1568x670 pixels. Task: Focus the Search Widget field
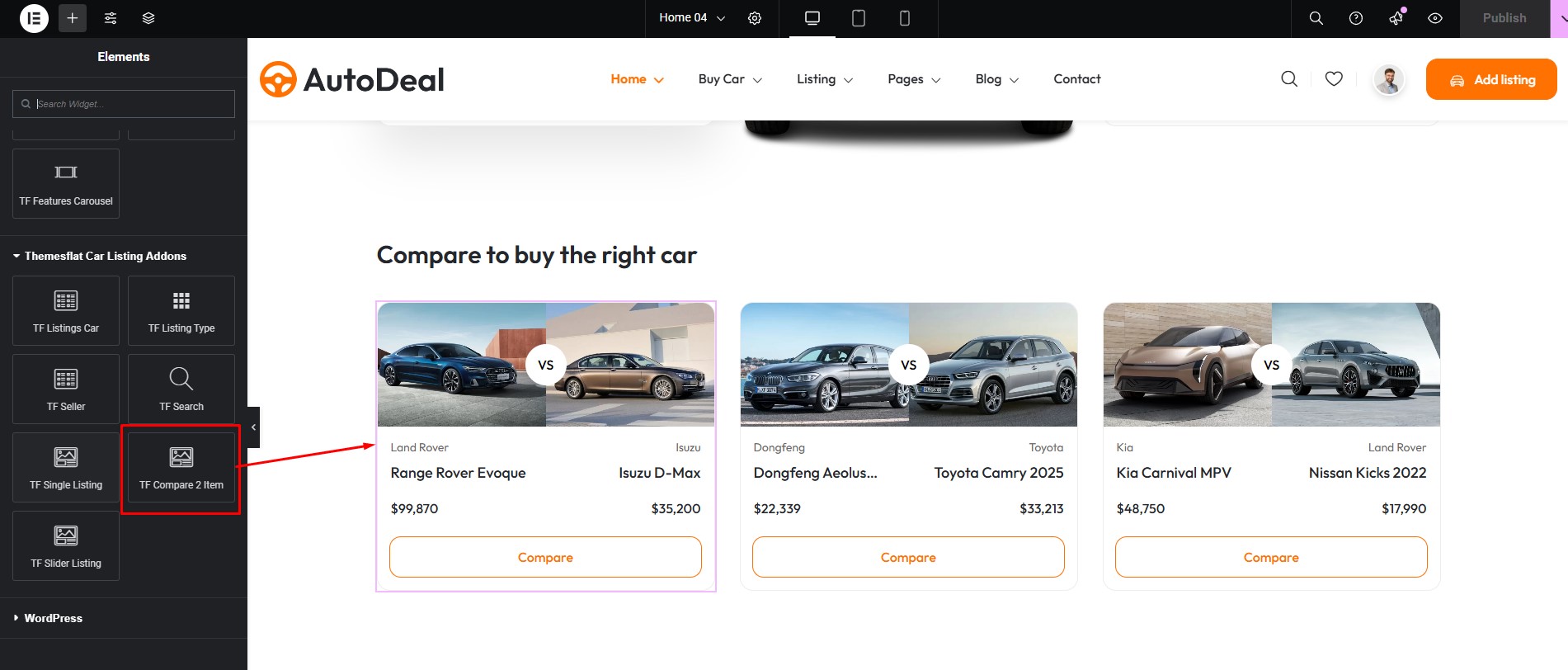[x=124, y=104]
